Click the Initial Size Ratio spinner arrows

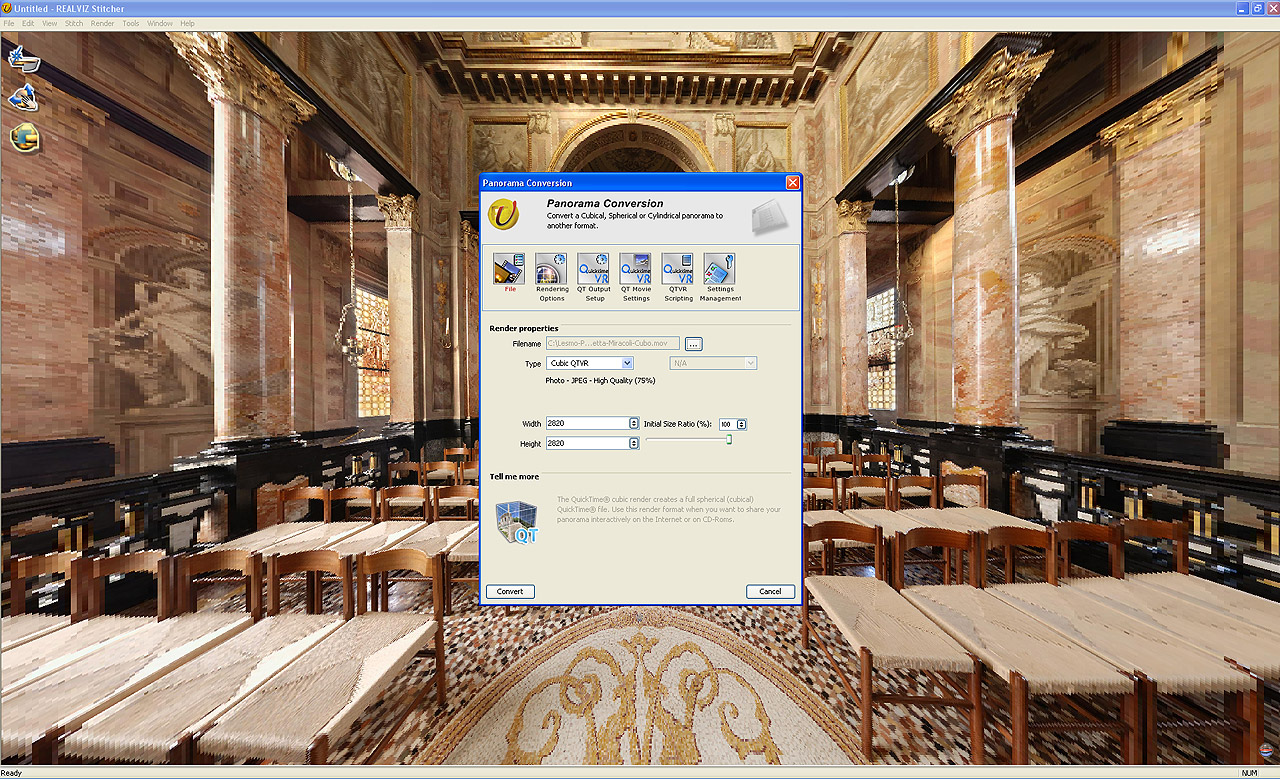741,424
